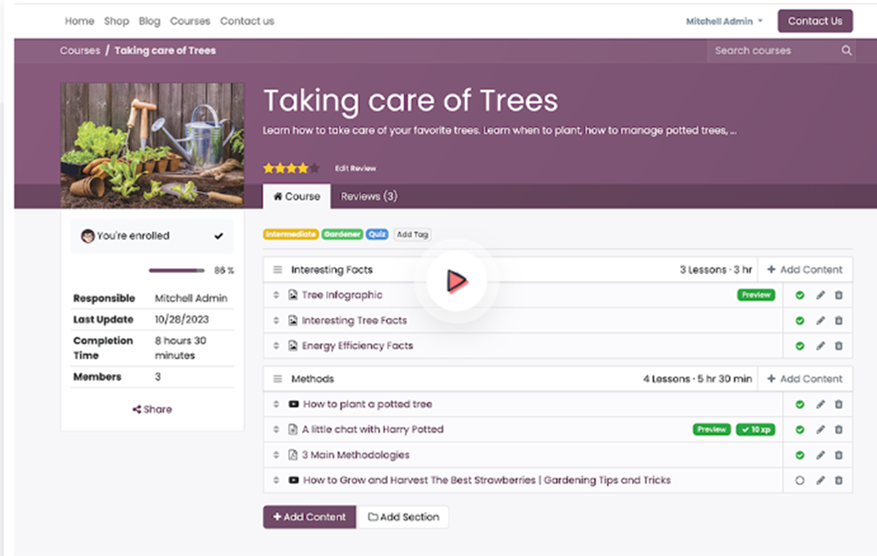
Task: Click the Contact Us button
Action: 814,21
